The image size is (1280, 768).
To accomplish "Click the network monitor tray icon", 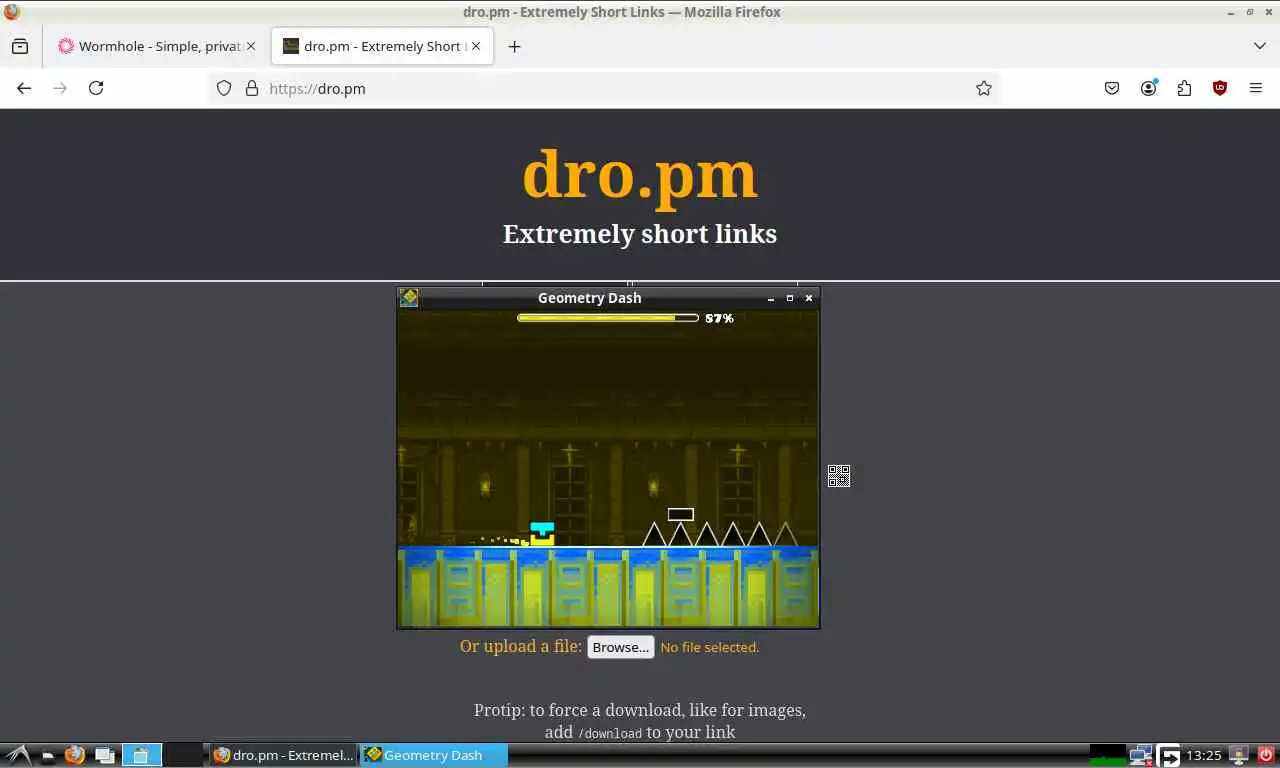I will (1140, 755).
